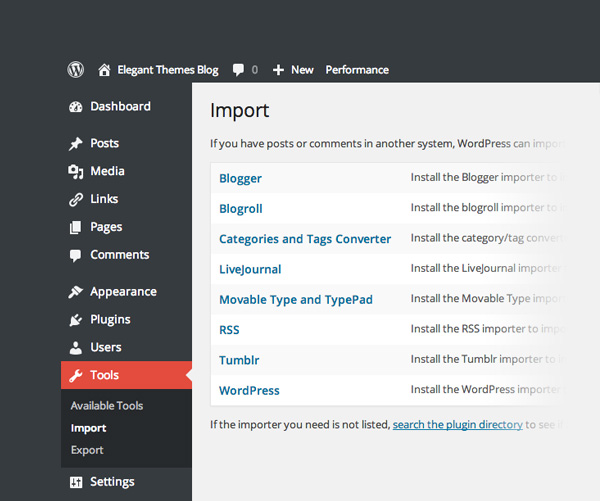The height and width of the screenshot is (501, 600).
Task: Open the Blogger importer link
Action: [x=240, y=179]
